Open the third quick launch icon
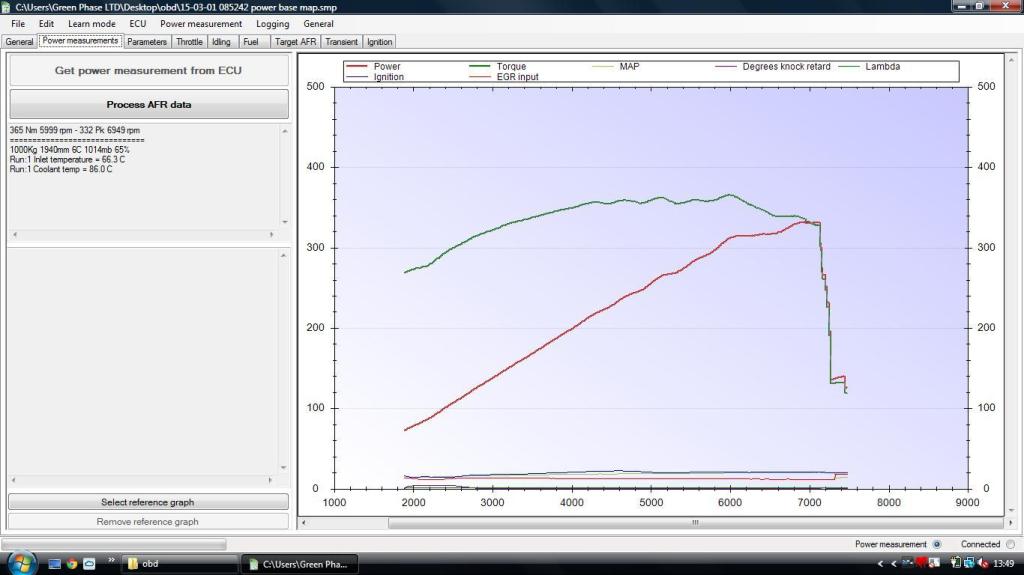Image resolution: width=1024 pixels, height=575 pixels. coord(89,563)
